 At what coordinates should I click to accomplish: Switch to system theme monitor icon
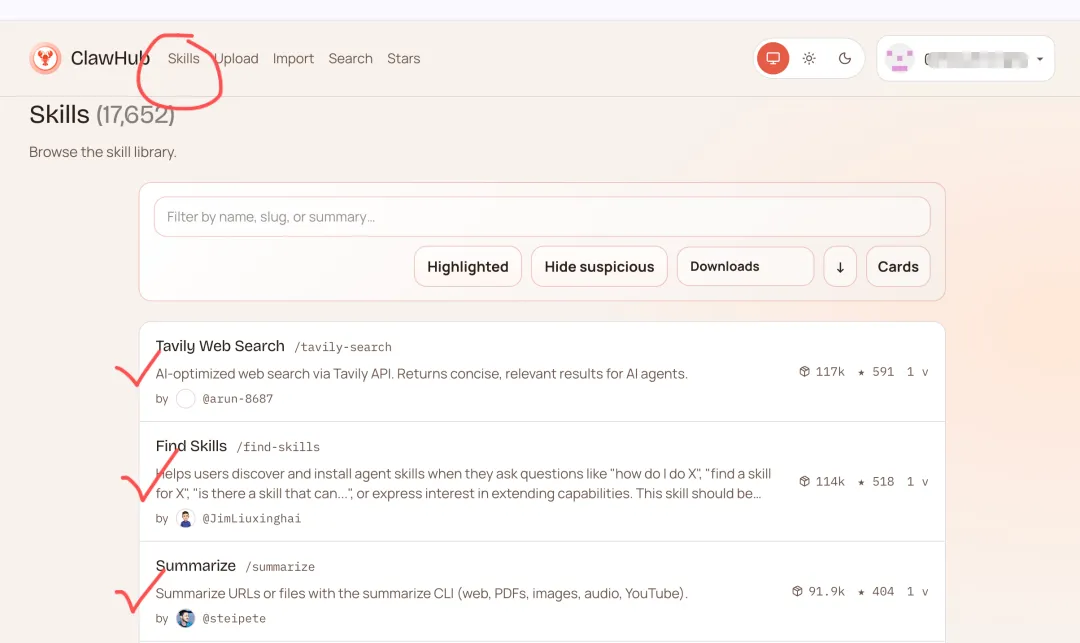(x=773, y=59)
